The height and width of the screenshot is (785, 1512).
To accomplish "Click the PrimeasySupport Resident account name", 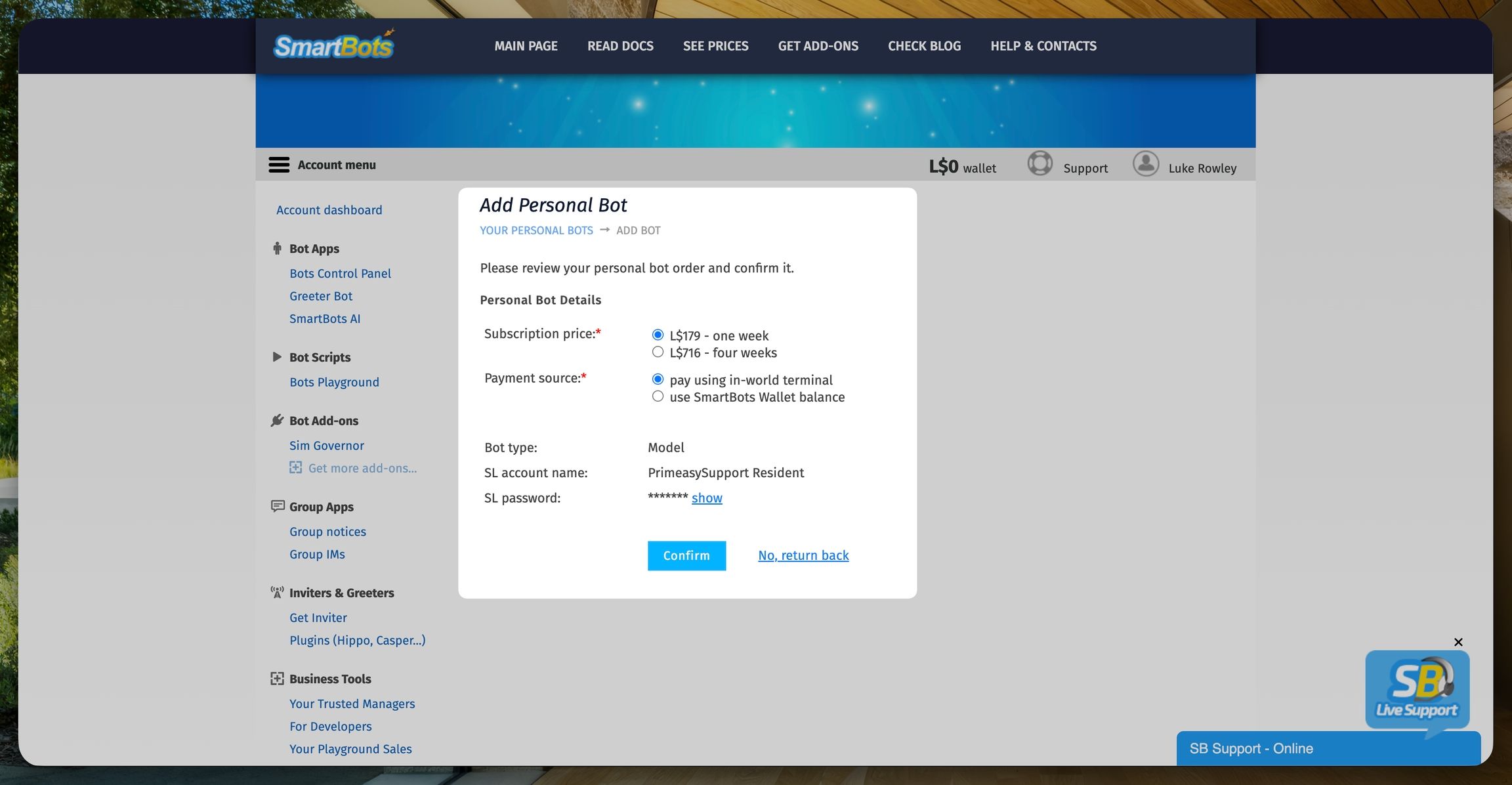I will point(726,473).
